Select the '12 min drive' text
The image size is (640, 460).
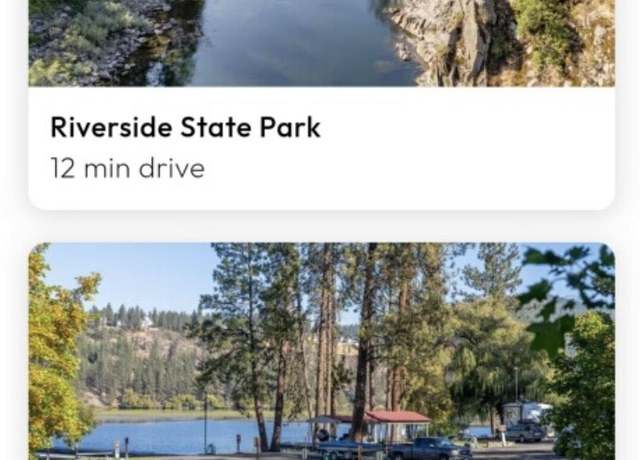click(127, 168)
